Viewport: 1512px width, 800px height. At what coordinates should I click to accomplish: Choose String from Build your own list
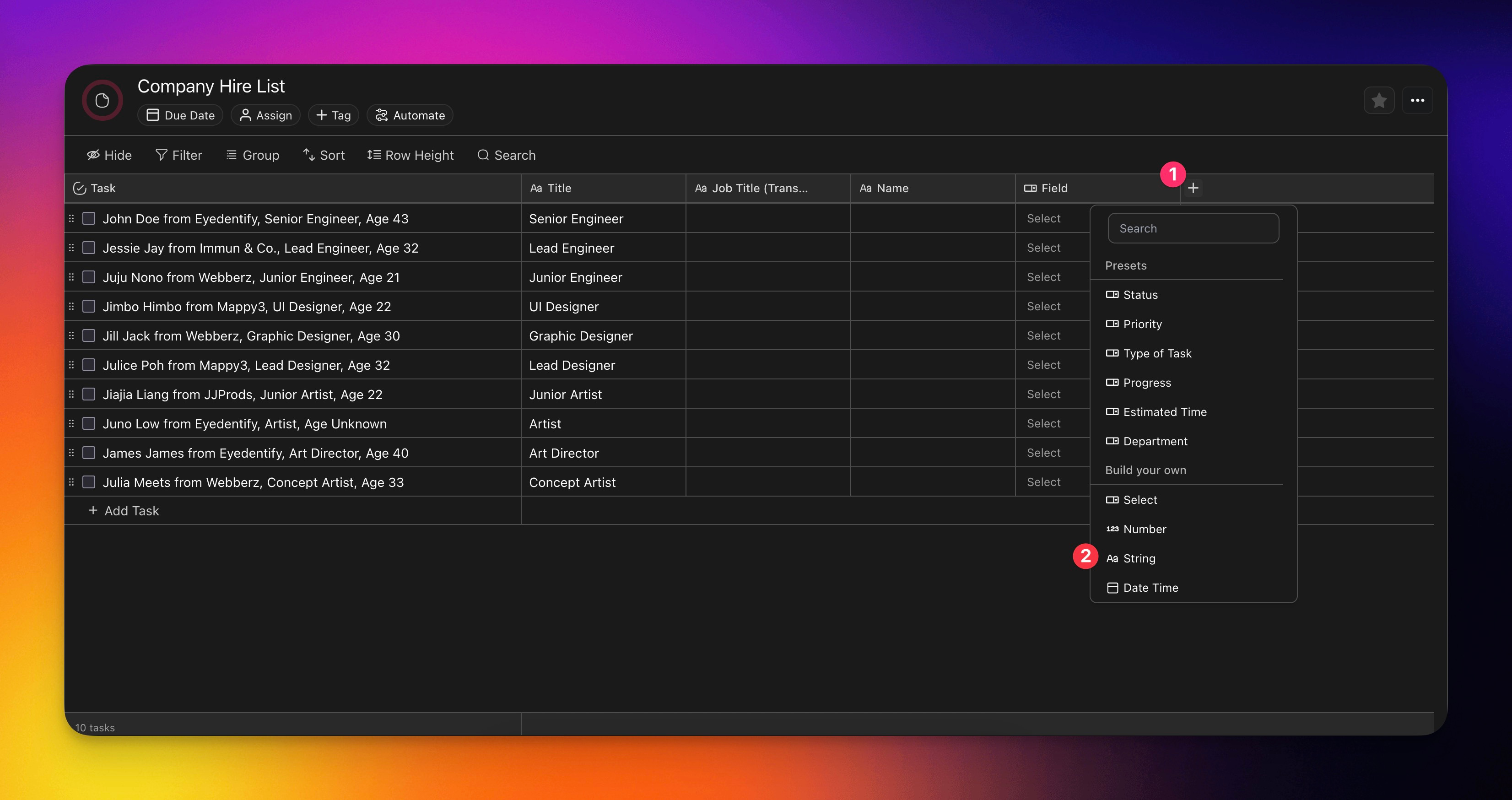point(1139,558)
